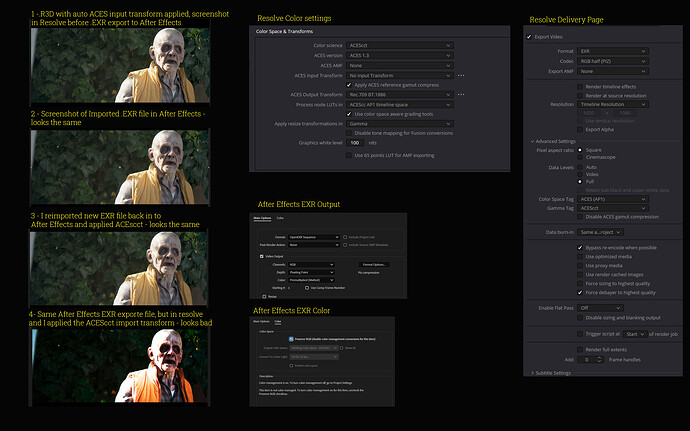Open After Effects Format dropdown OpenEXR Sequence
Viewport: 690px width, 431px height.
click(x=314, y=237)
